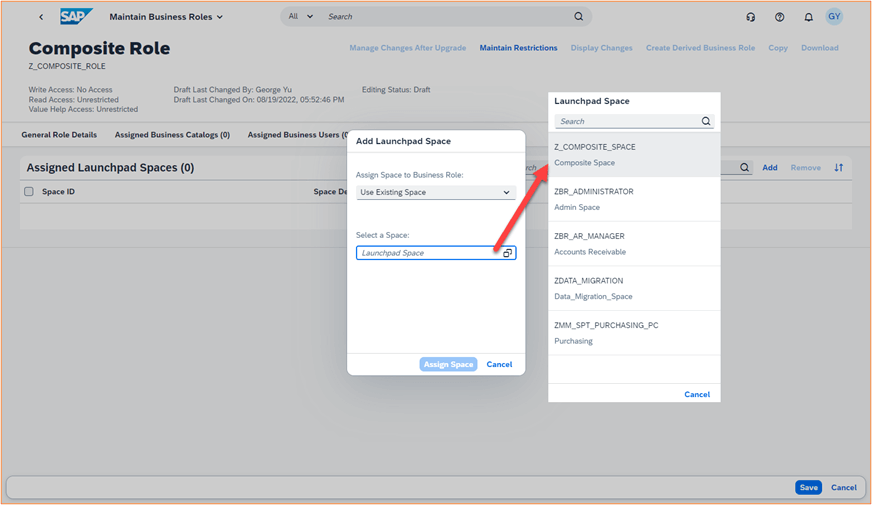Click the Copy action
This screenshot has height=505, width=872.
pos(777,48)
